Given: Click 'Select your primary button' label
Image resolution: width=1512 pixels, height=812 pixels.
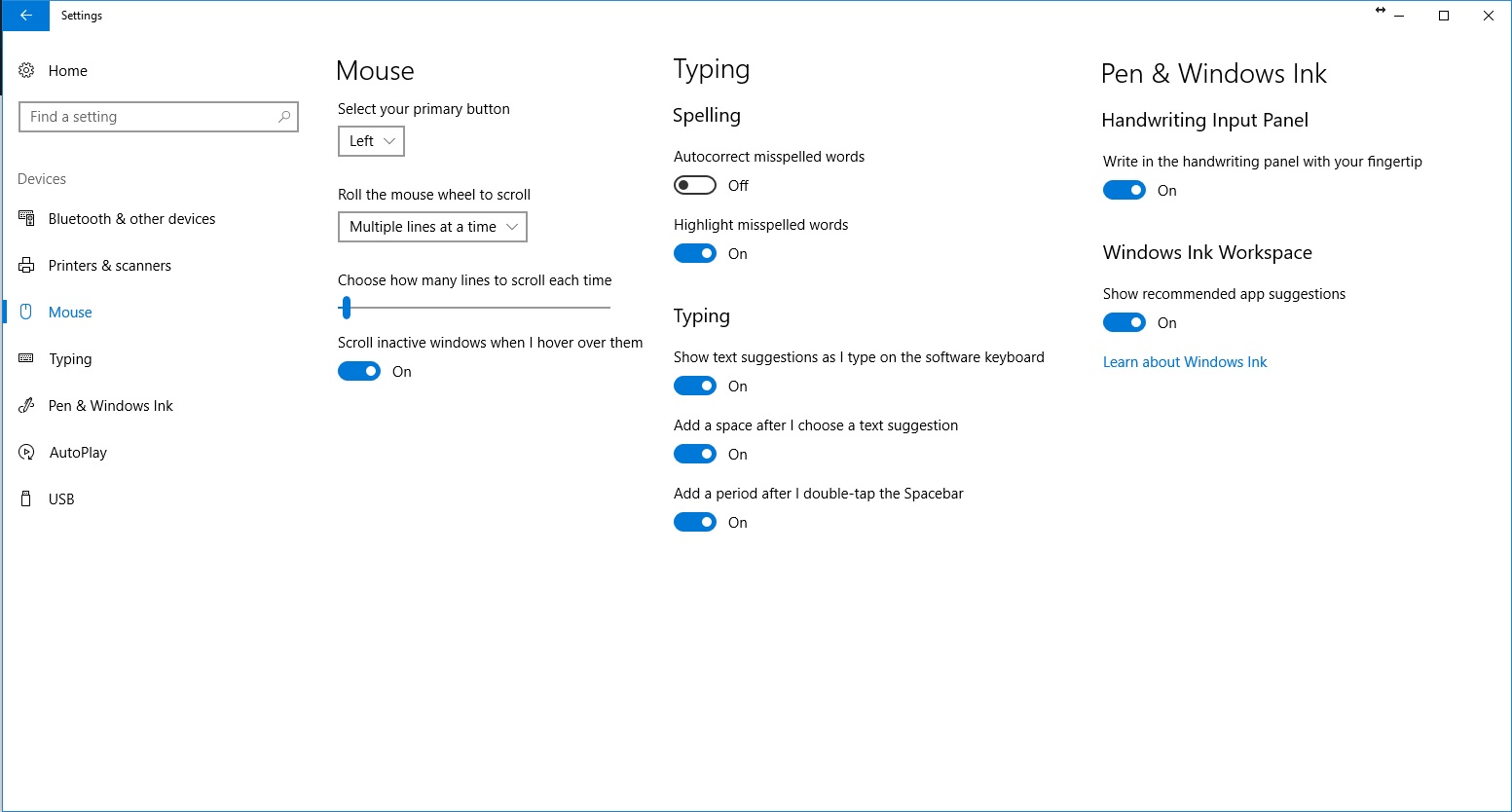Looking at the screenshot, I should (424, 109).
